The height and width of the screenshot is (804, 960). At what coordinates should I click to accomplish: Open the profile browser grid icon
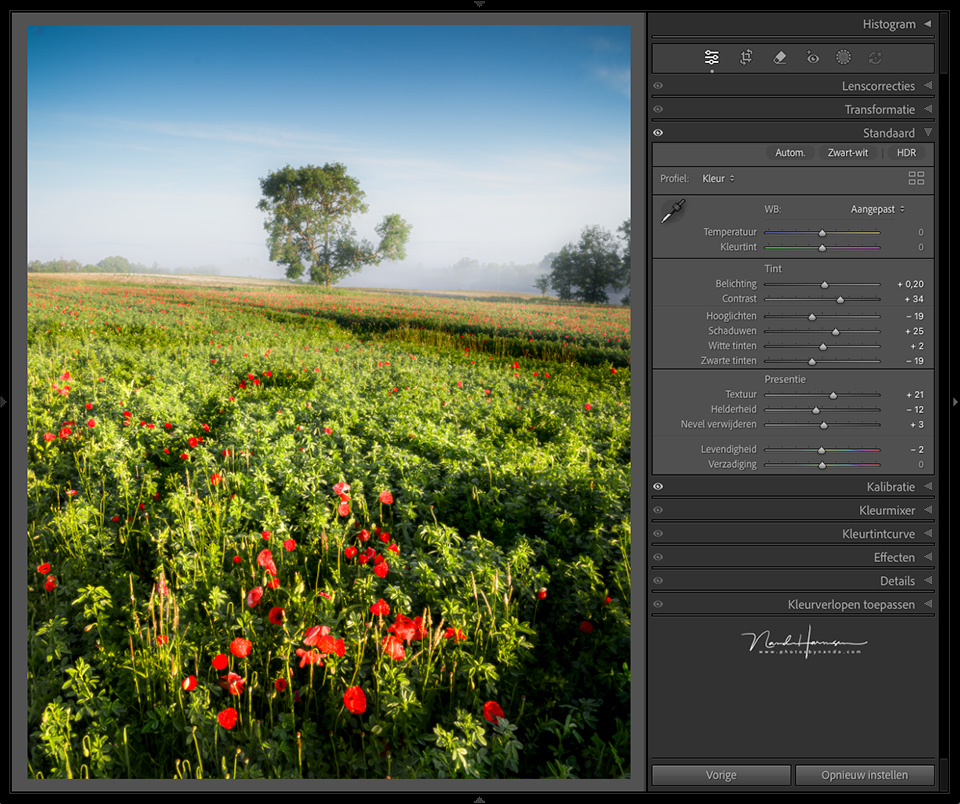point(916,178)
